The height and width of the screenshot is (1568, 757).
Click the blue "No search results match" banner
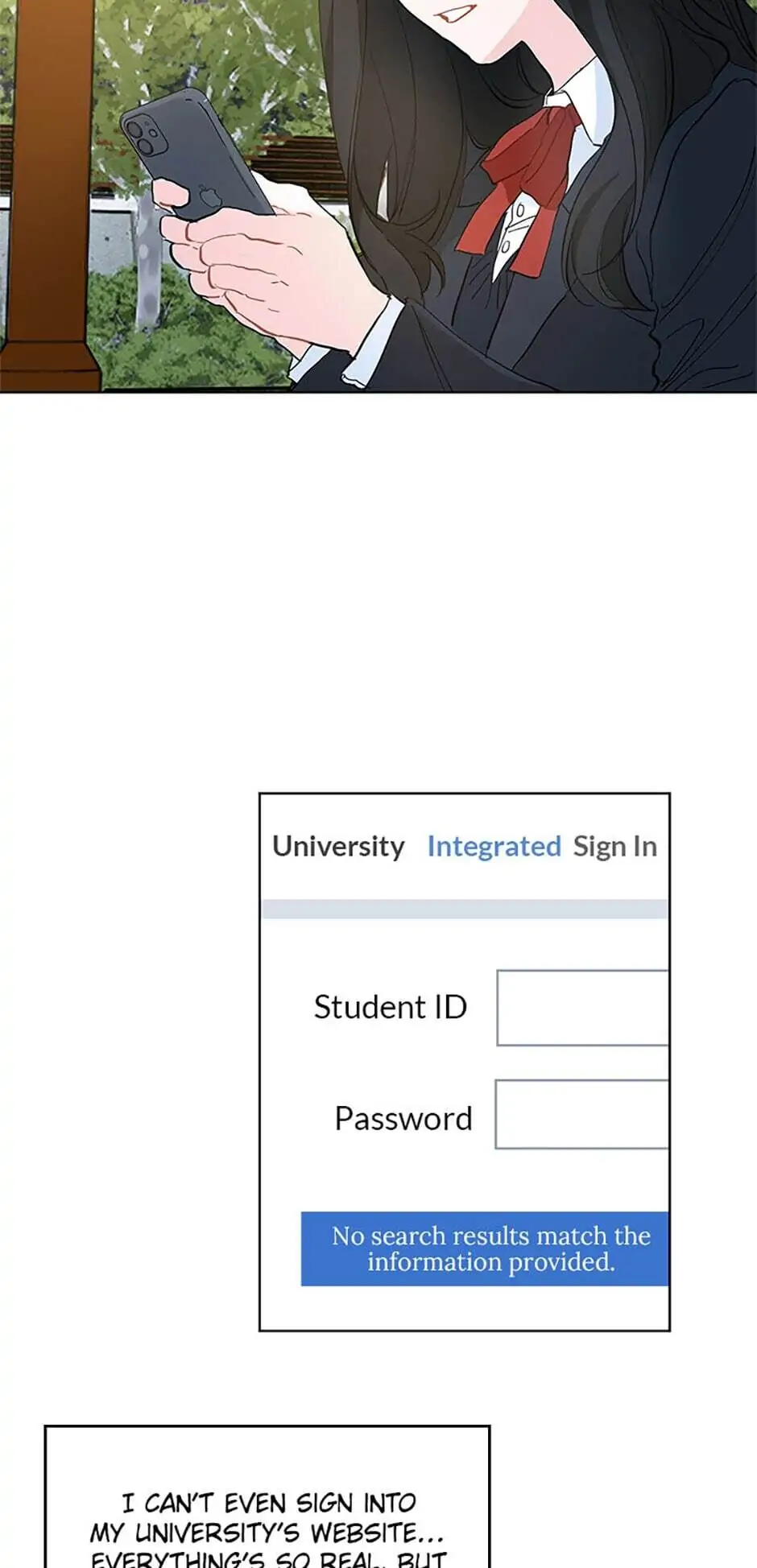[485, 1248]
